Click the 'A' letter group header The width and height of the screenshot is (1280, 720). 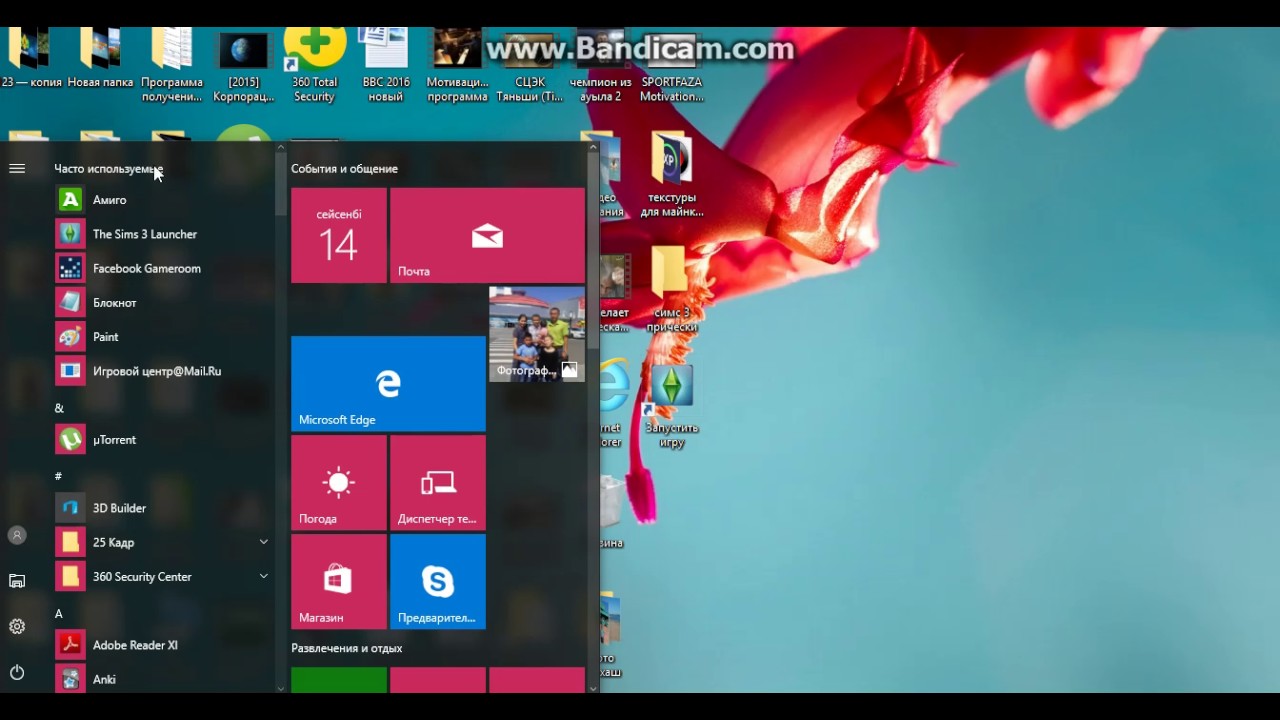point(58,614)
